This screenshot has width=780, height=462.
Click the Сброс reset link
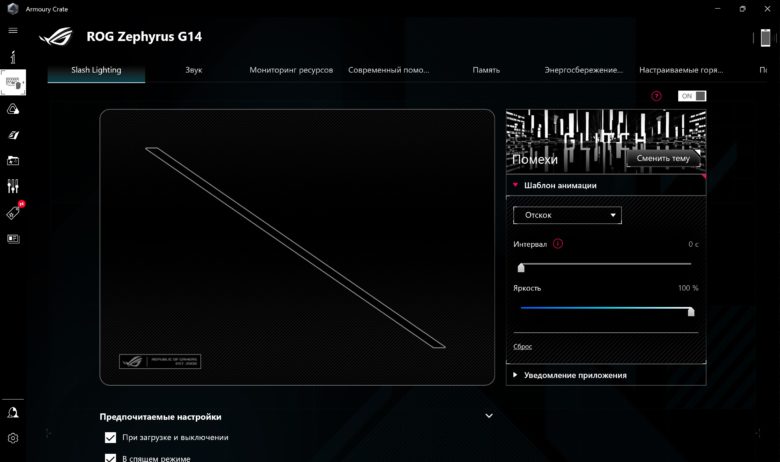pos(522,347)
